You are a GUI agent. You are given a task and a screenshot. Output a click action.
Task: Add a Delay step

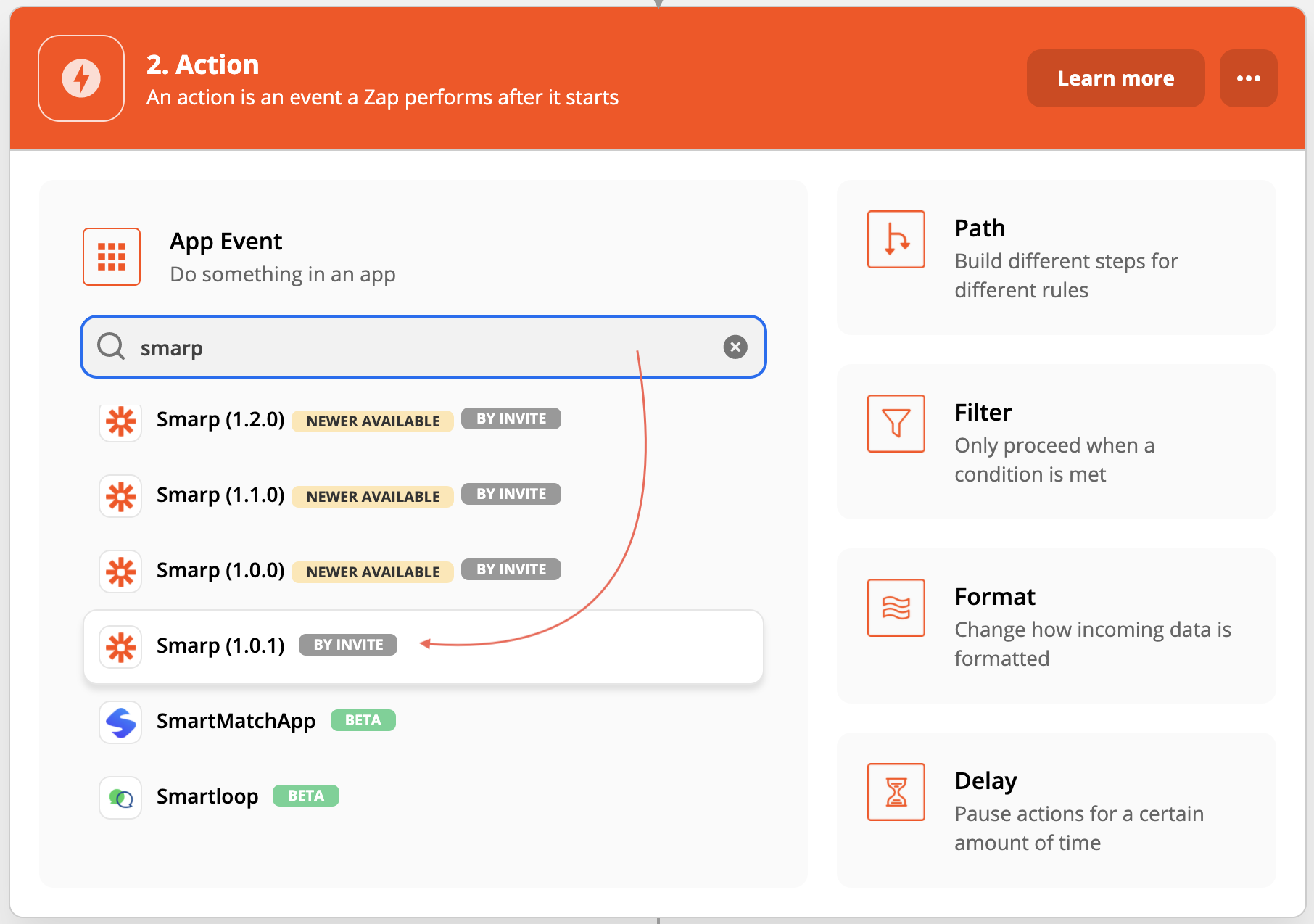click(x=1056, y=810)
